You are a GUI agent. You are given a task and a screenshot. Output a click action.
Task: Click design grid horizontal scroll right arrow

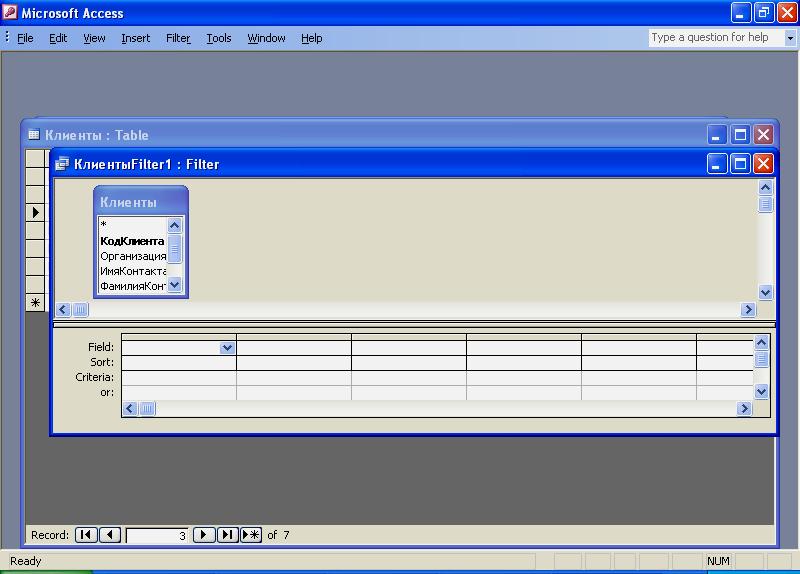(x=744, y=409)
